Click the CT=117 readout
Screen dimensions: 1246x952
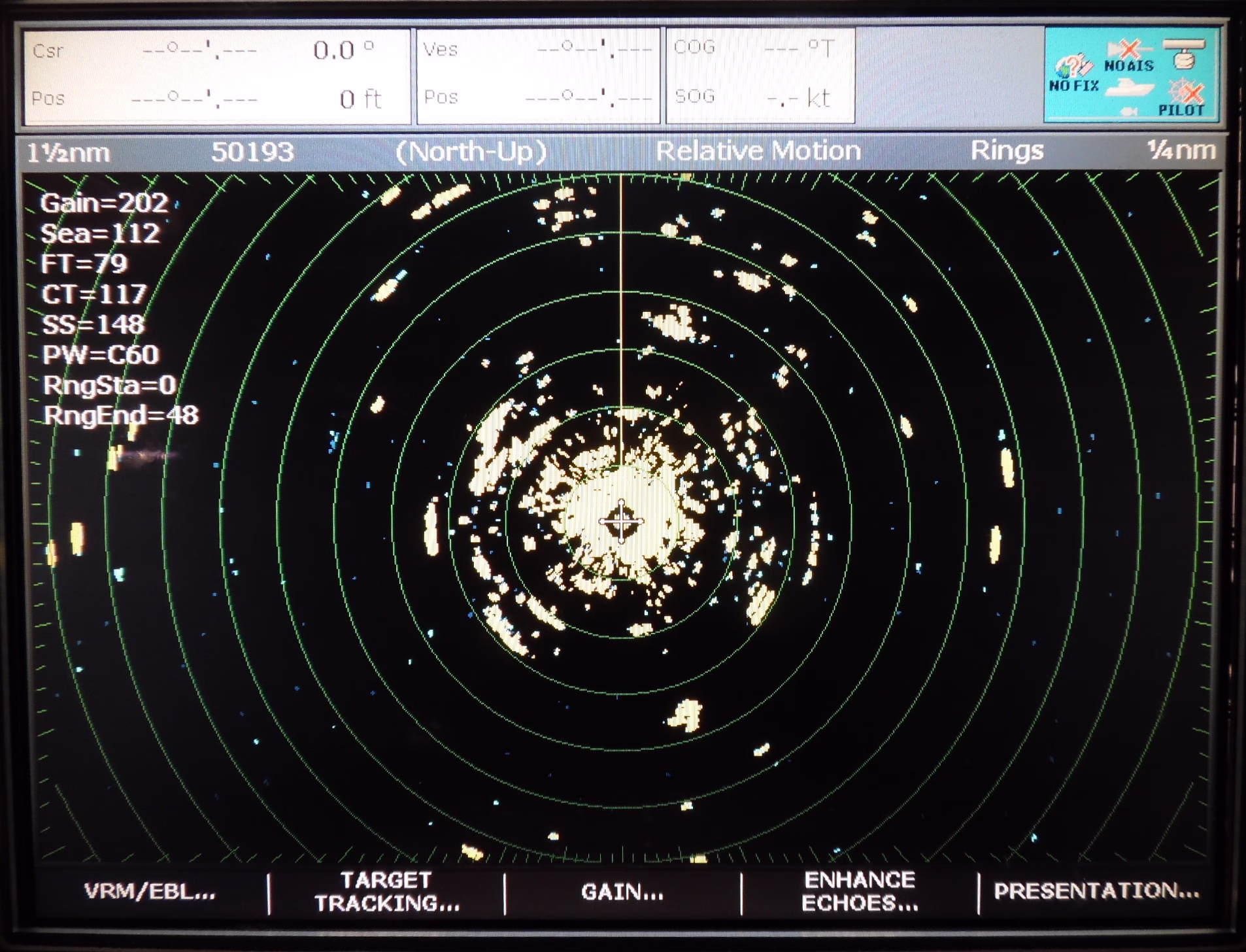(x=94, y=294)
